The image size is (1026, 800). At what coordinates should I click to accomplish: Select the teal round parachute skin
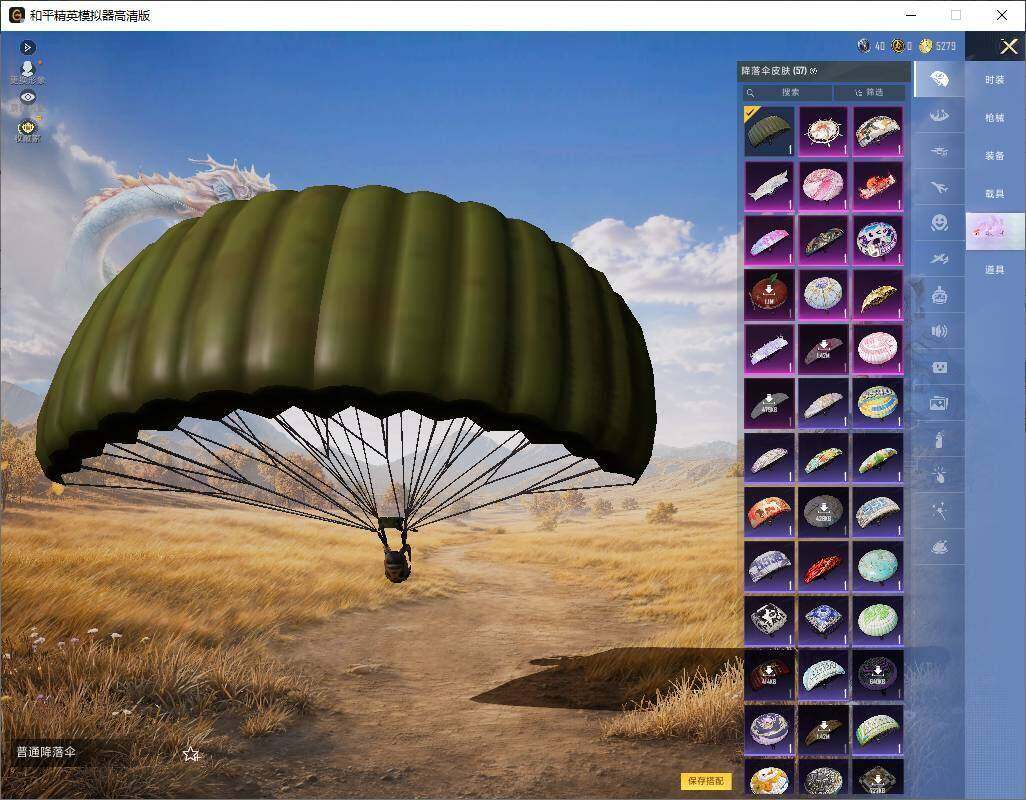point(878,566)
